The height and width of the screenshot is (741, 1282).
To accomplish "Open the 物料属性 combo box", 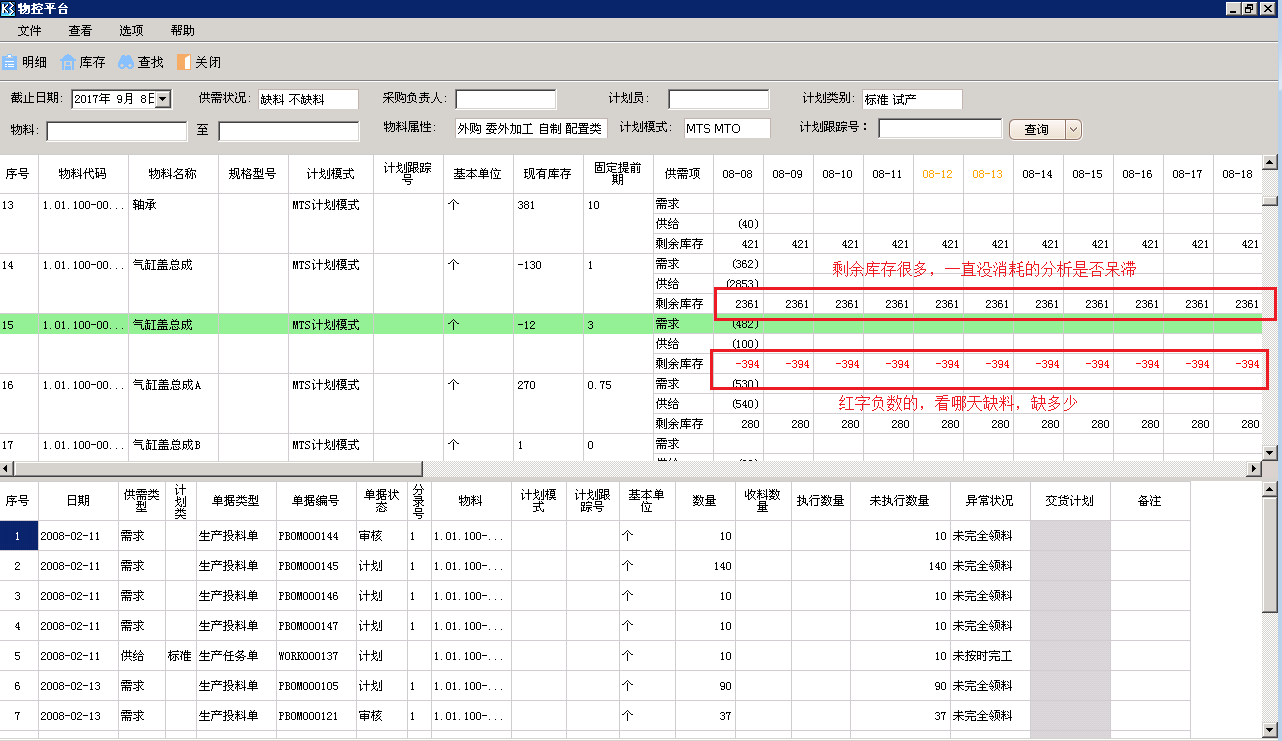I will [530, 128].
